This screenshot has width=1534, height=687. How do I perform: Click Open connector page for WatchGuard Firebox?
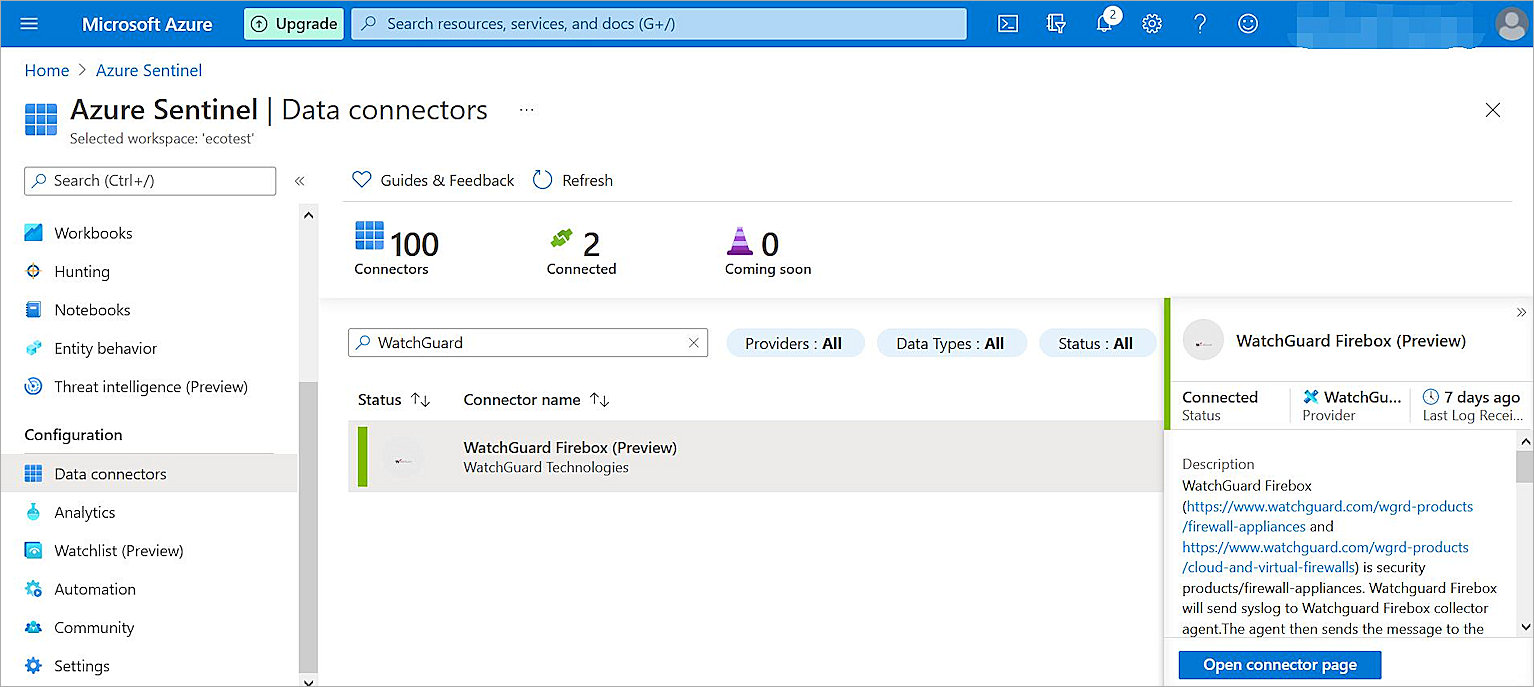(1279, 664)
